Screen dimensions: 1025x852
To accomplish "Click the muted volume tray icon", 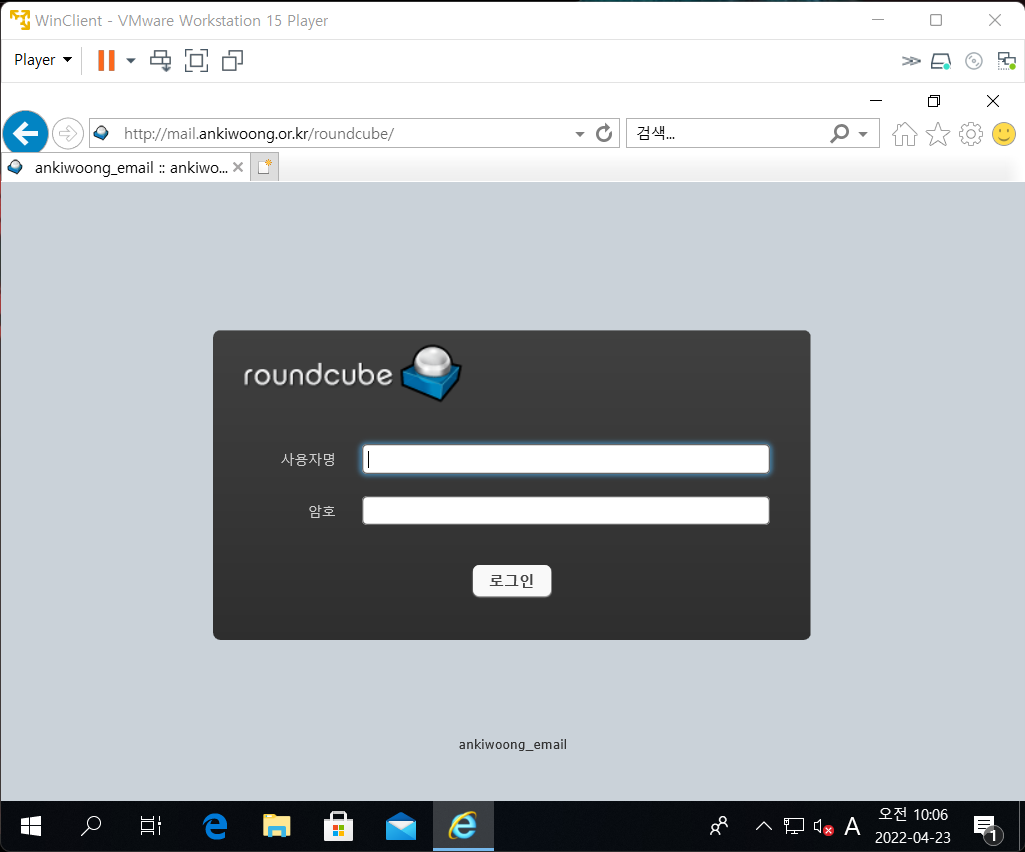I will 823,826.
